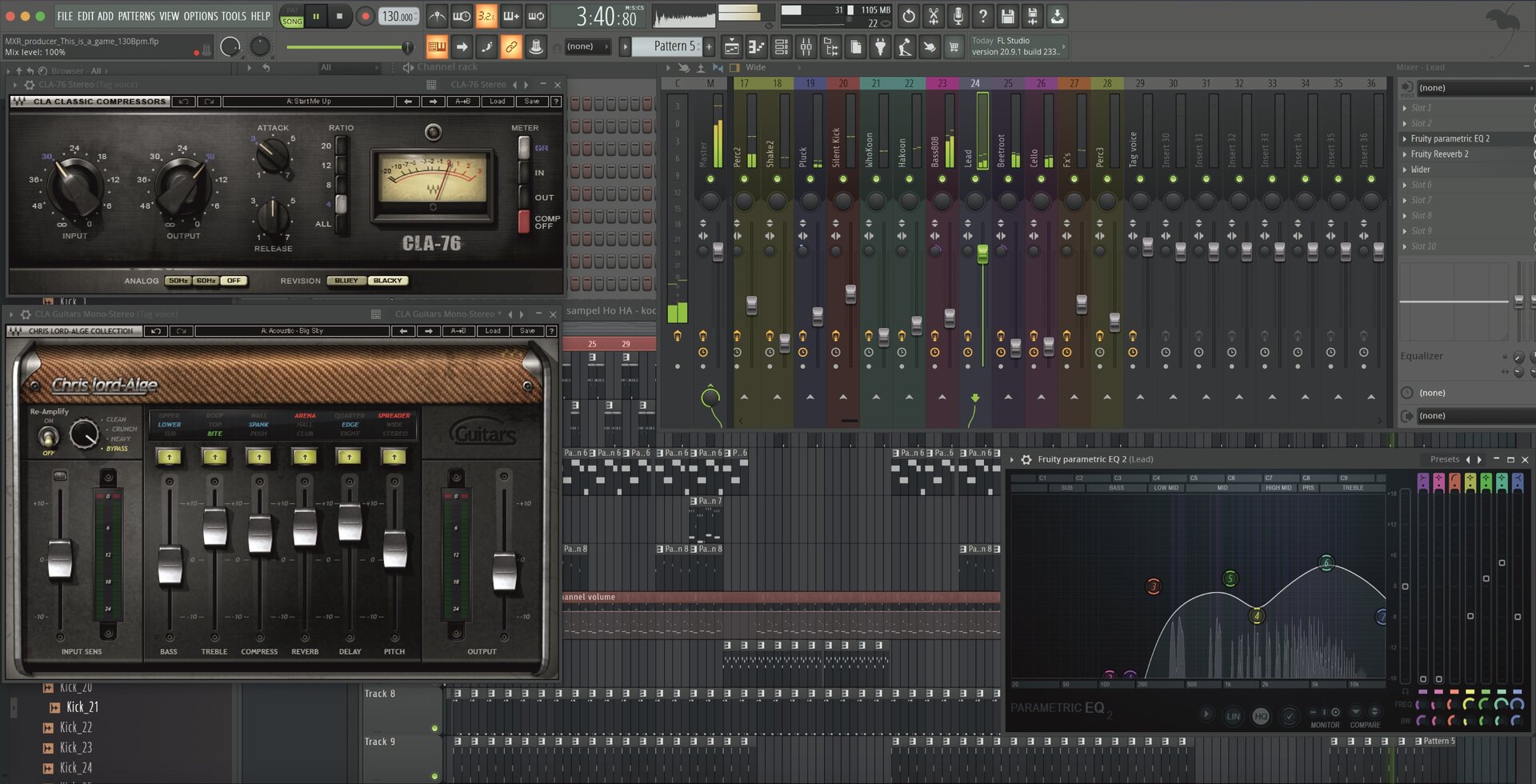Switch CLA-76 revision to BLACKY
The height and width of the screenshot is (784, 1536).
(388, 281)
